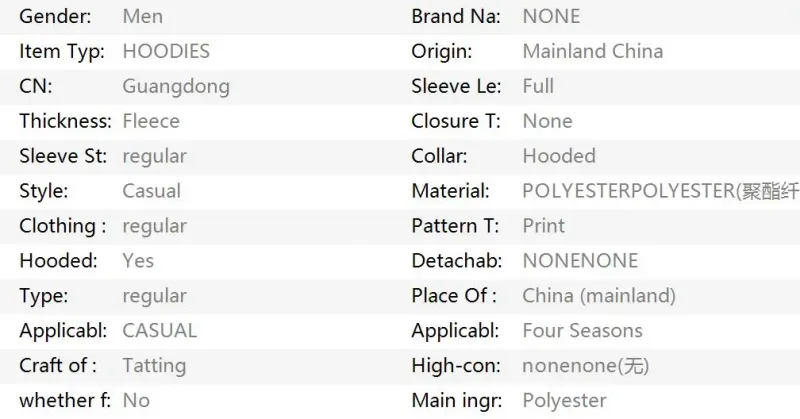Screen dimensions: 800x419
Task: Select the Collar Hooded value
Action: pos(559,156)
